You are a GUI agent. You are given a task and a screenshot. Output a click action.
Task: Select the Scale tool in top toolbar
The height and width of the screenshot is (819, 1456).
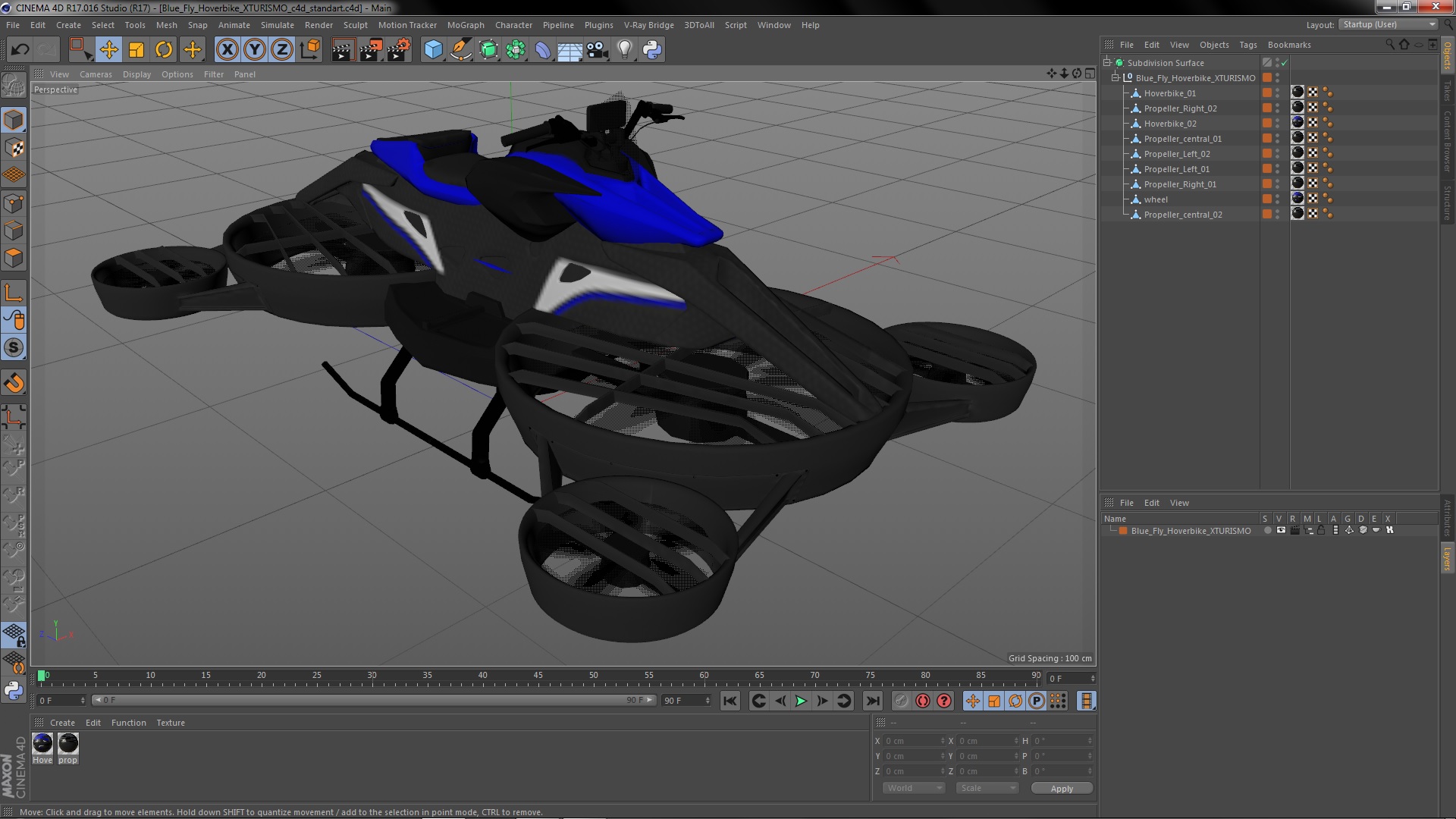tap(136, 50)
